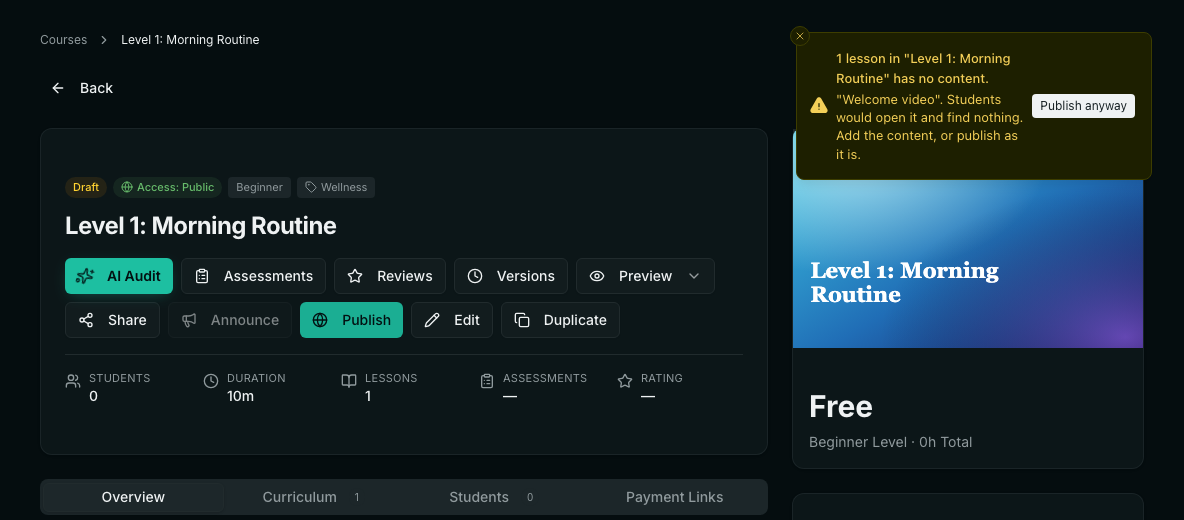1184x520 pixels.
Task: Click the Beginner level tag
Action: point(259,187)
